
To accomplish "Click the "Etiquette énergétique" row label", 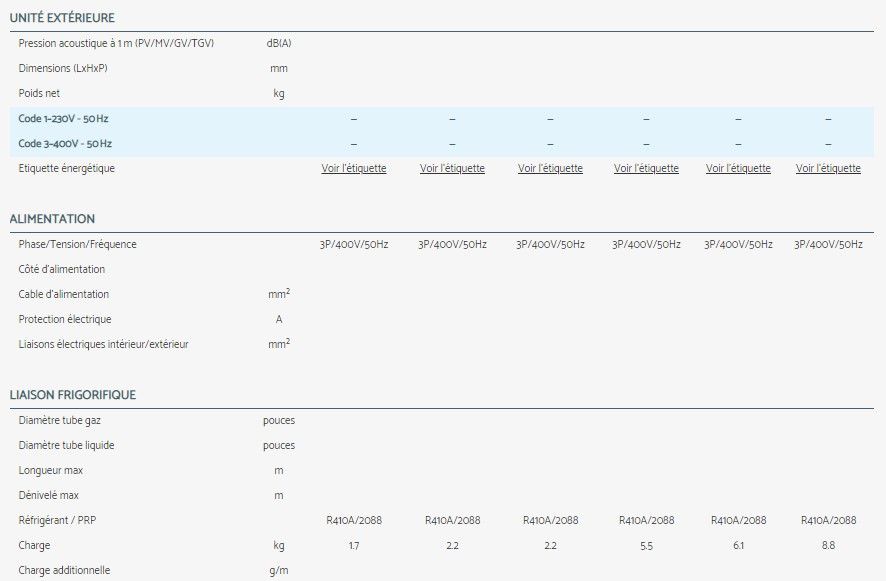I will coord(67,169).
